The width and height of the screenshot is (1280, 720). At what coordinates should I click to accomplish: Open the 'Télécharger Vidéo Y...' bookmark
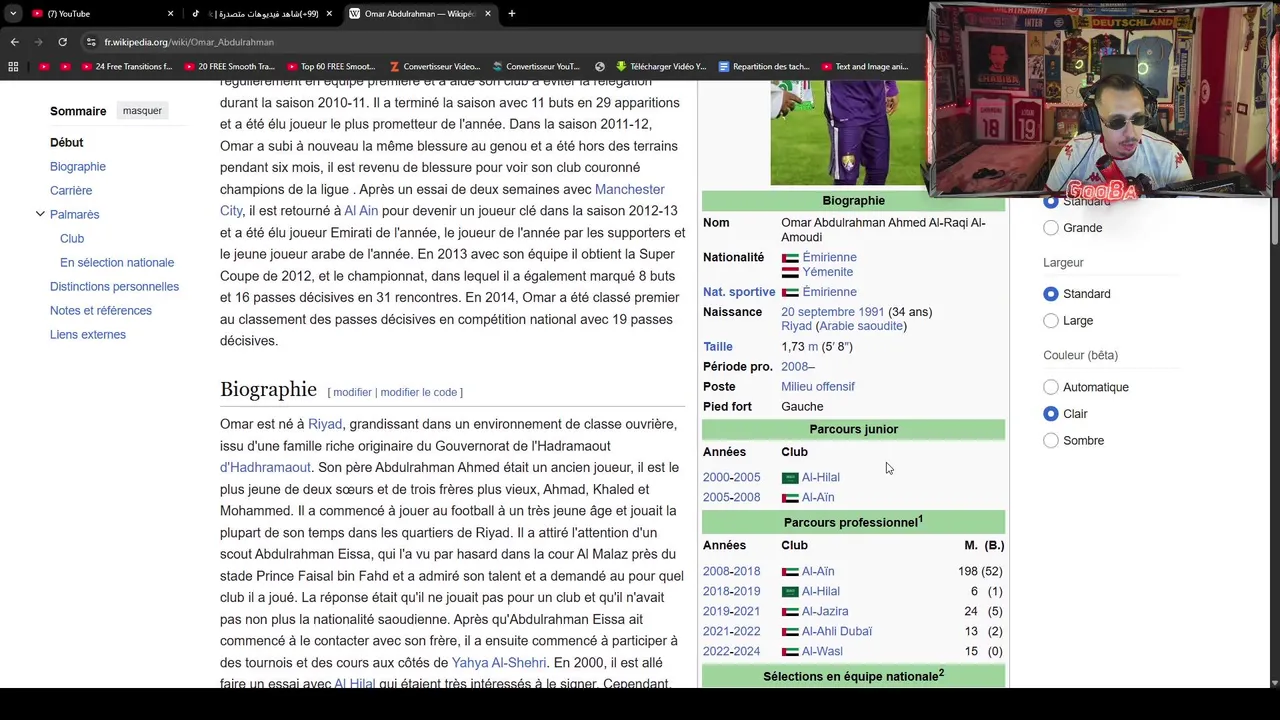click(x=661, y=67)
